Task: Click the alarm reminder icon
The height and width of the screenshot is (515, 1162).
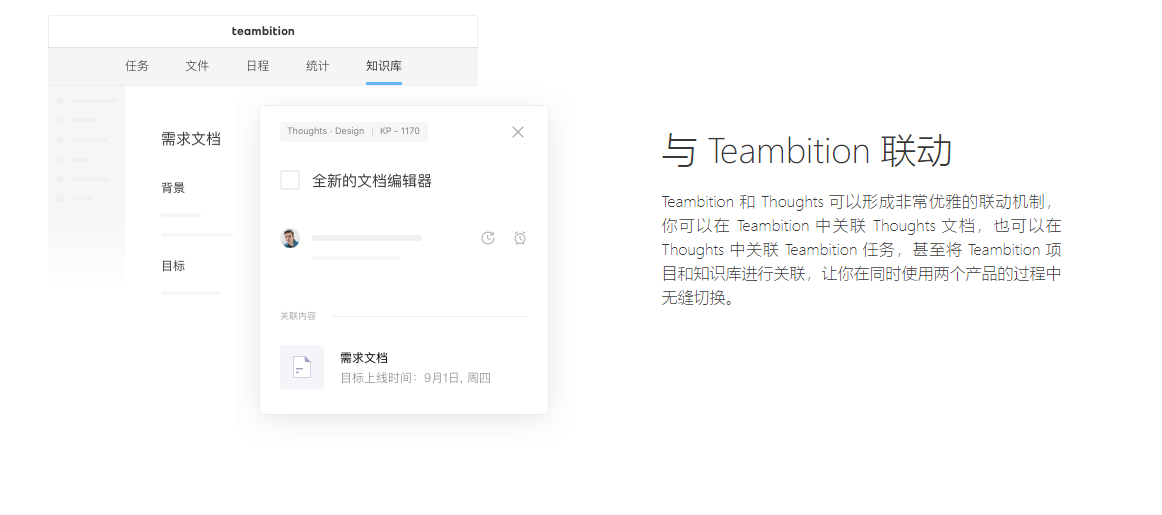Action: [520, 238]
